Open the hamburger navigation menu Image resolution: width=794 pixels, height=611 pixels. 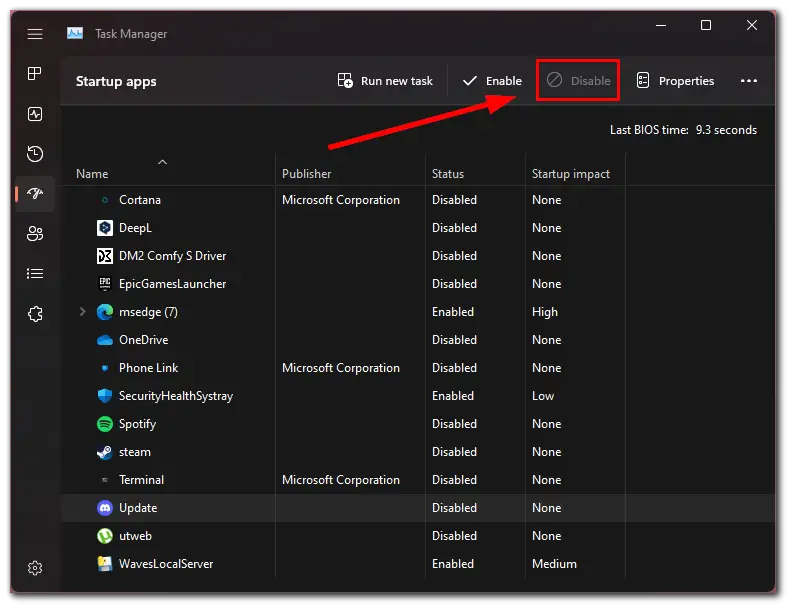click(x=35, y=34)
